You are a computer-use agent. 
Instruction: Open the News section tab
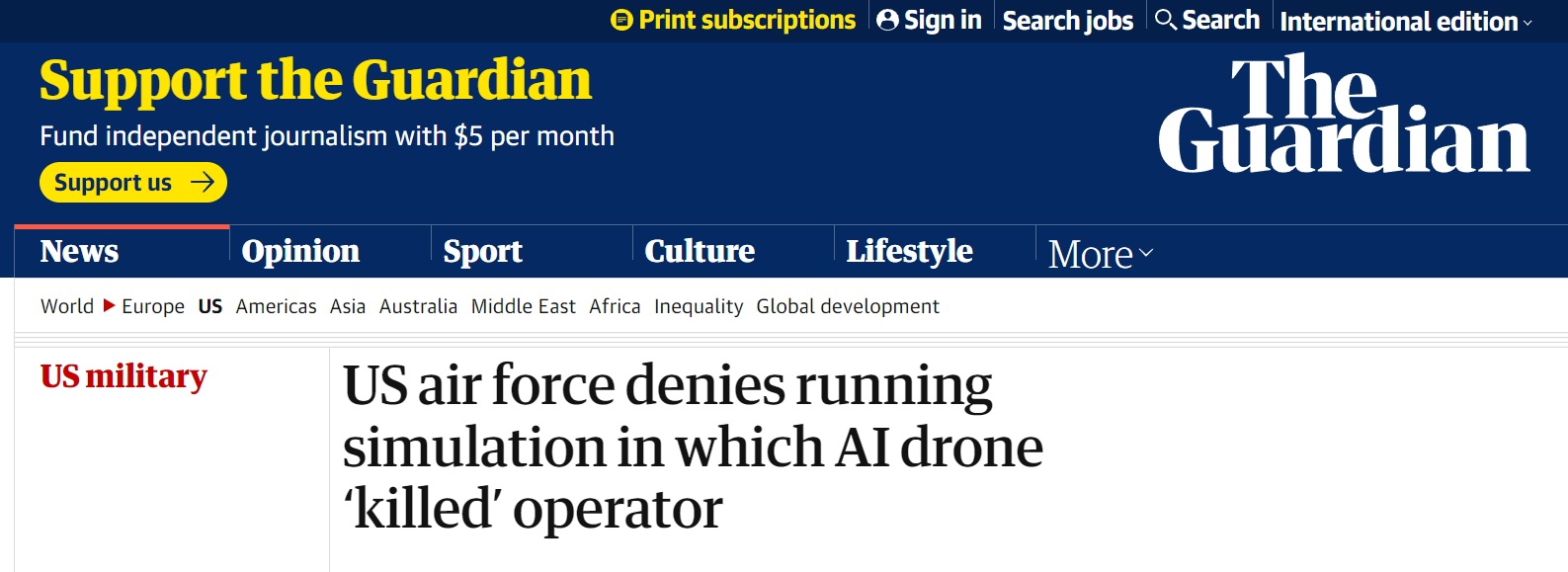tap(79, 252)
